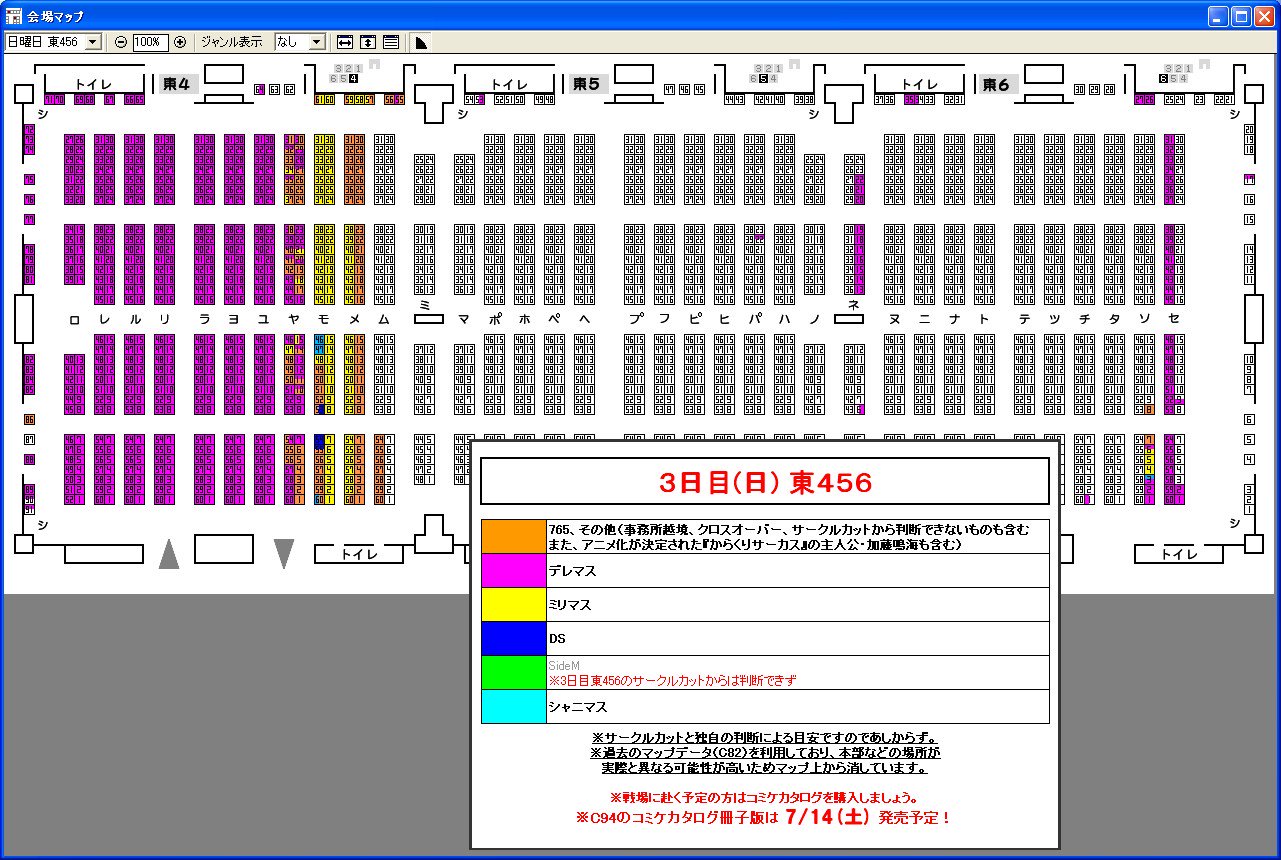1281x860 pixels.
Task: Click the ミリマス legend text
Action: (x=570, y=604)
